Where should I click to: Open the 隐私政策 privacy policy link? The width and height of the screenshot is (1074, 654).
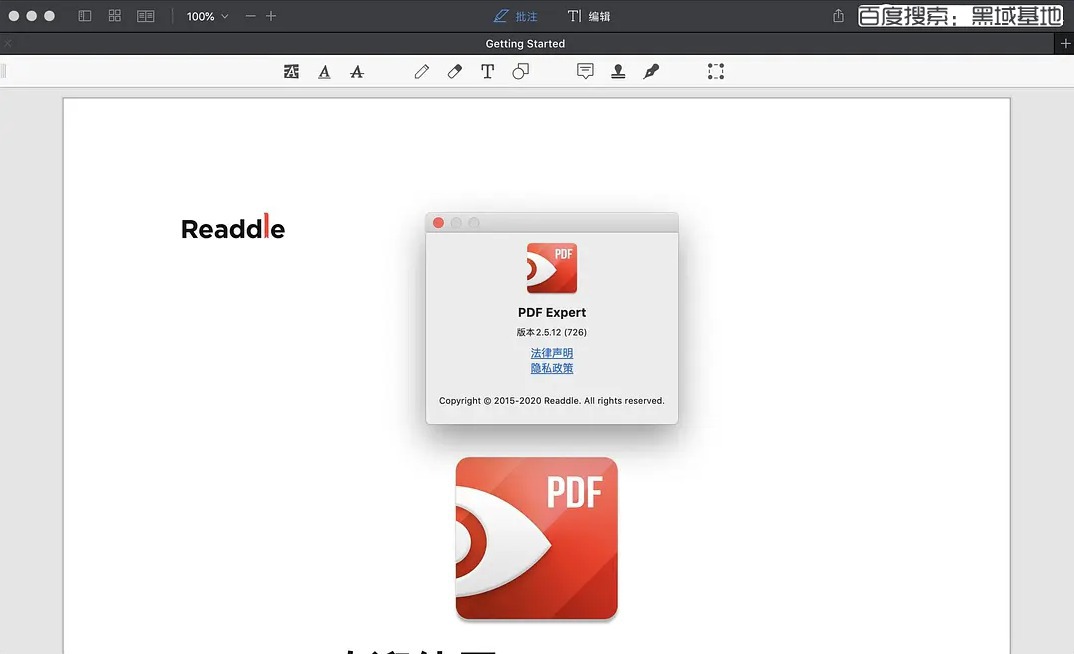pyautogui.click(x=552, y=368)
